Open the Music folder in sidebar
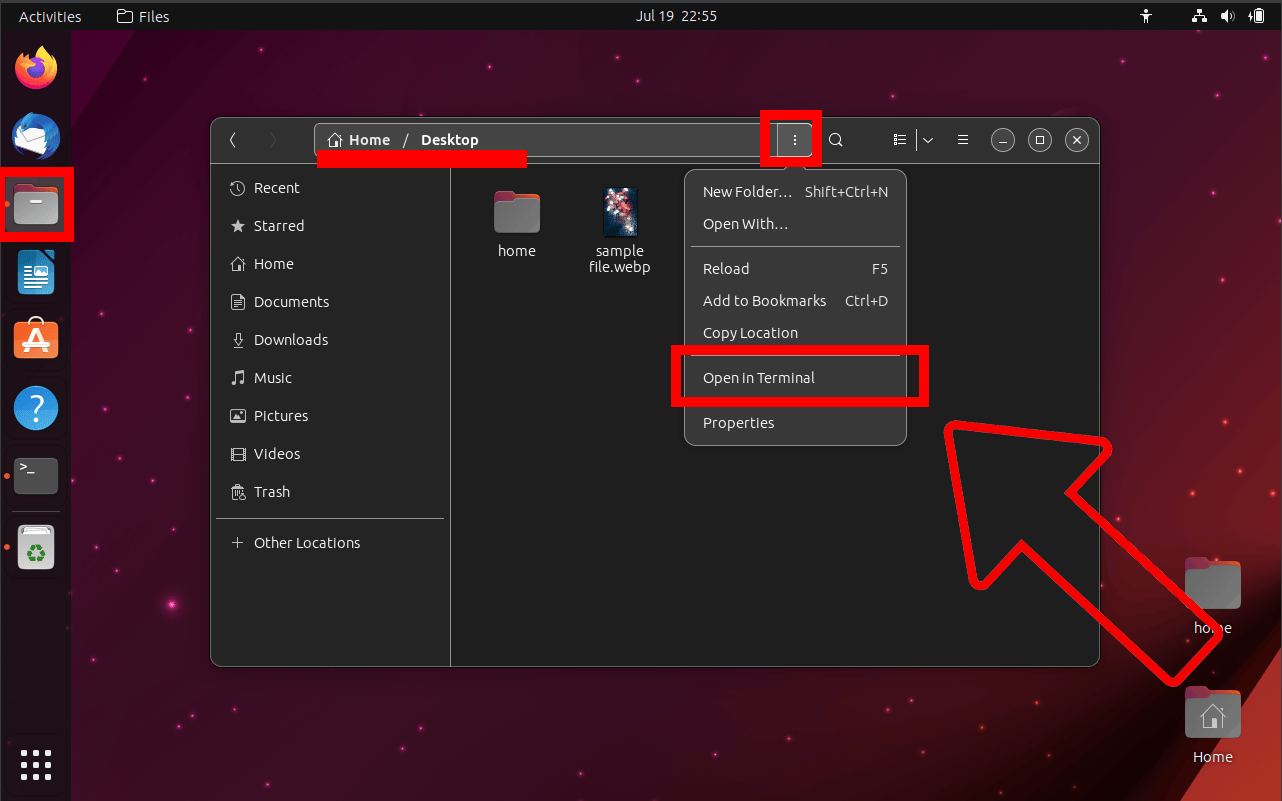This screenshot has width=1282, height=801. coord(272,378)
